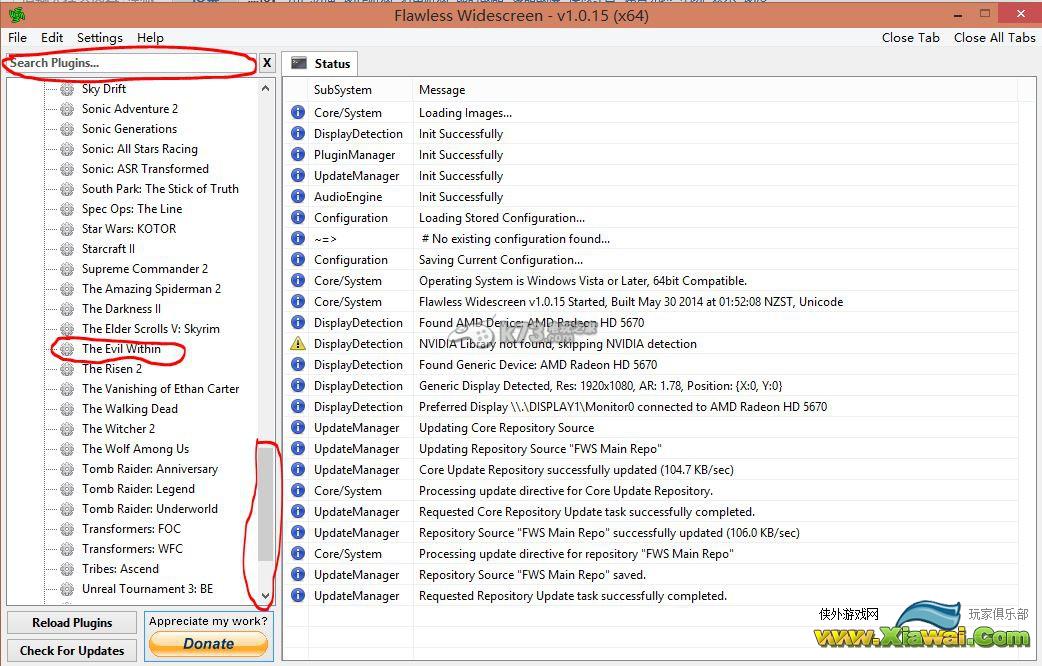Click the gear icon next to Starcraft II
1042x666 pixels.
66,249
